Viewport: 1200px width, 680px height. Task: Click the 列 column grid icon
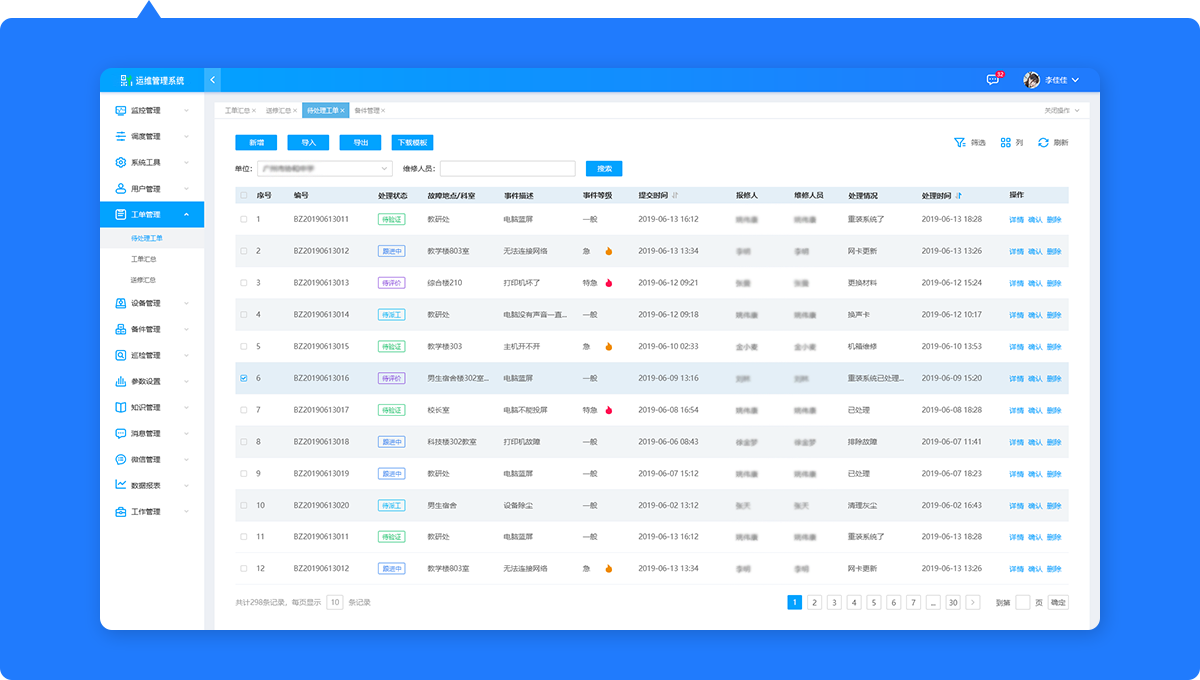click(1006, 143)
